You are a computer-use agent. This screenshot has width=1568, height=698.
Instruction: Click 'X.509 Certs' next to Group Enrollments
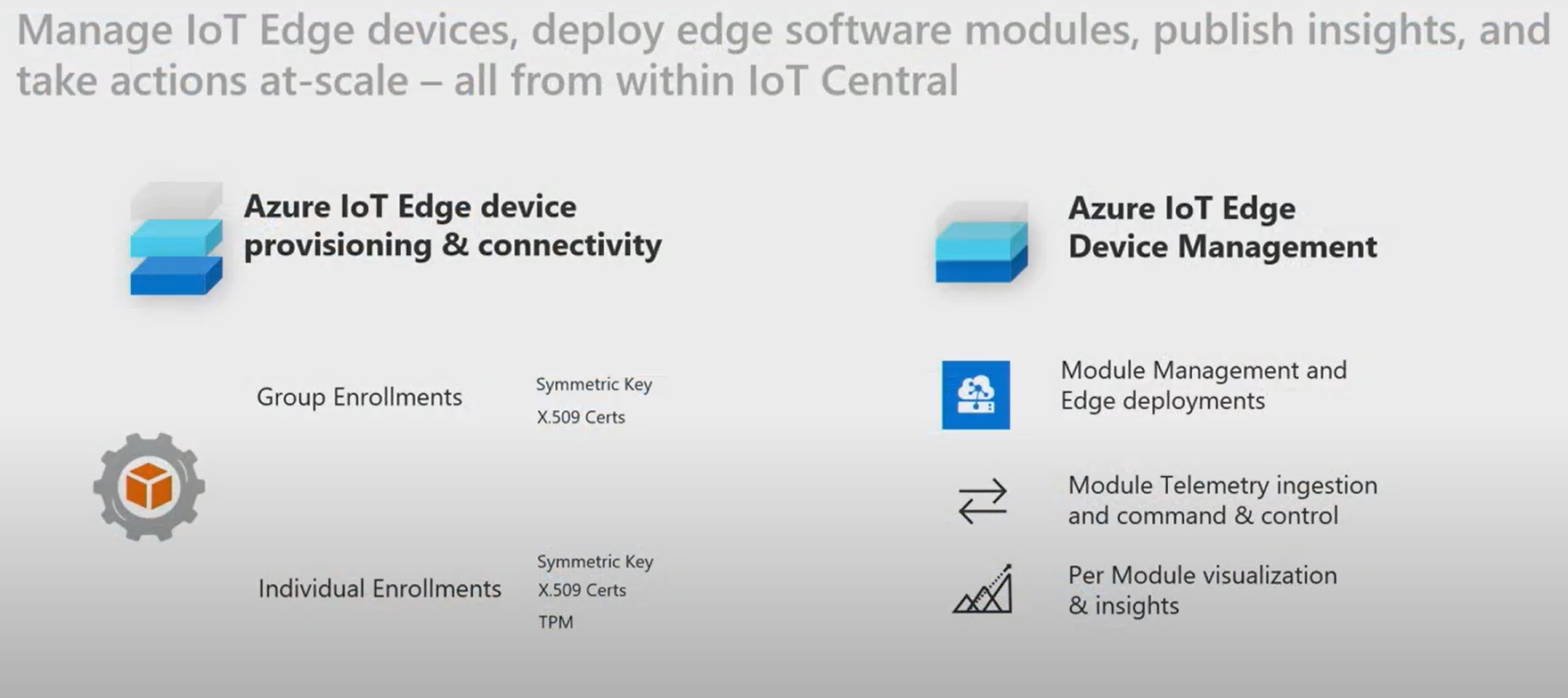[581, 417]
